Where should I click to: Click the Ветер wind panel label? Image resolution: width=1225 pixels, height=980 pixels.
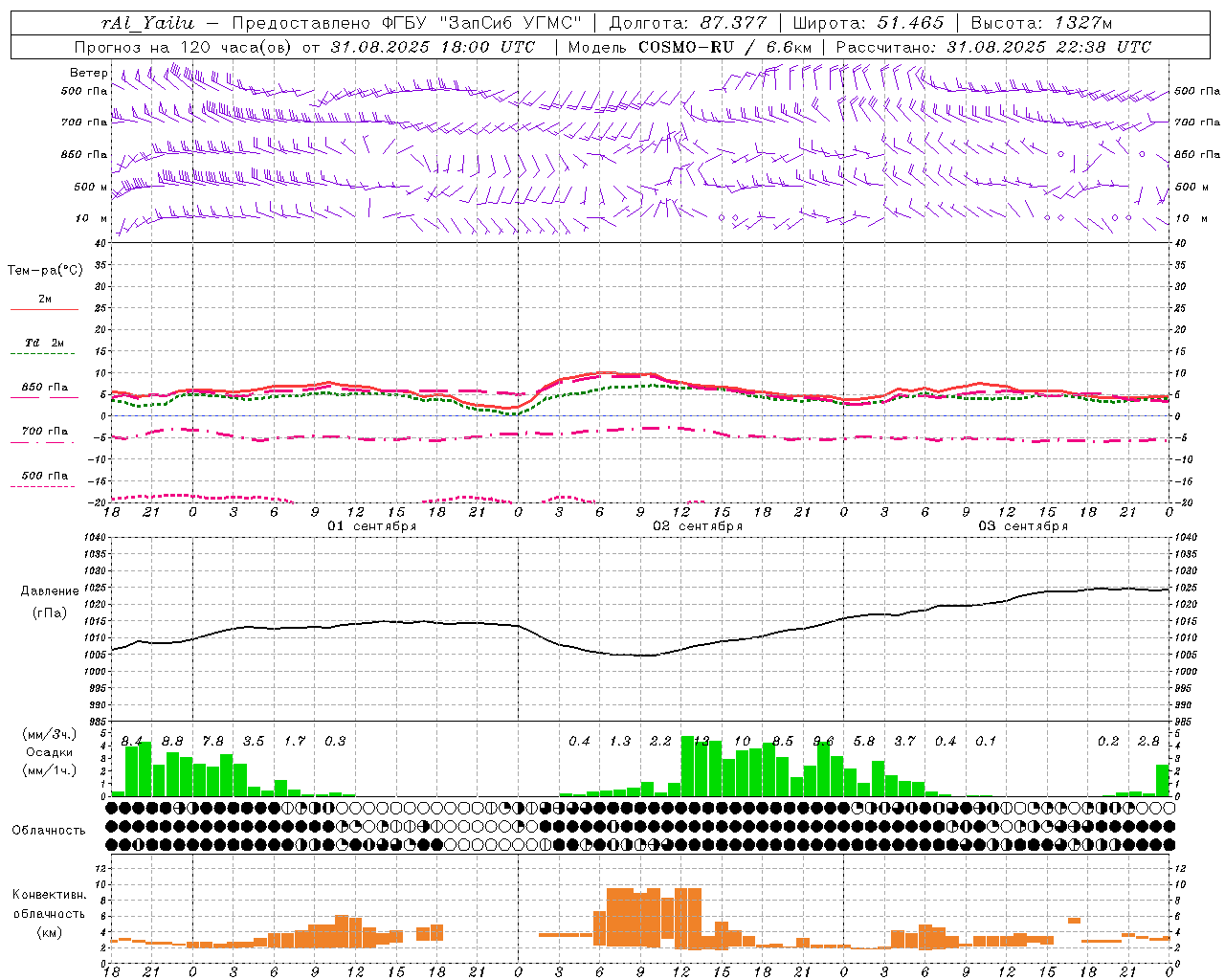coord(89,73)
